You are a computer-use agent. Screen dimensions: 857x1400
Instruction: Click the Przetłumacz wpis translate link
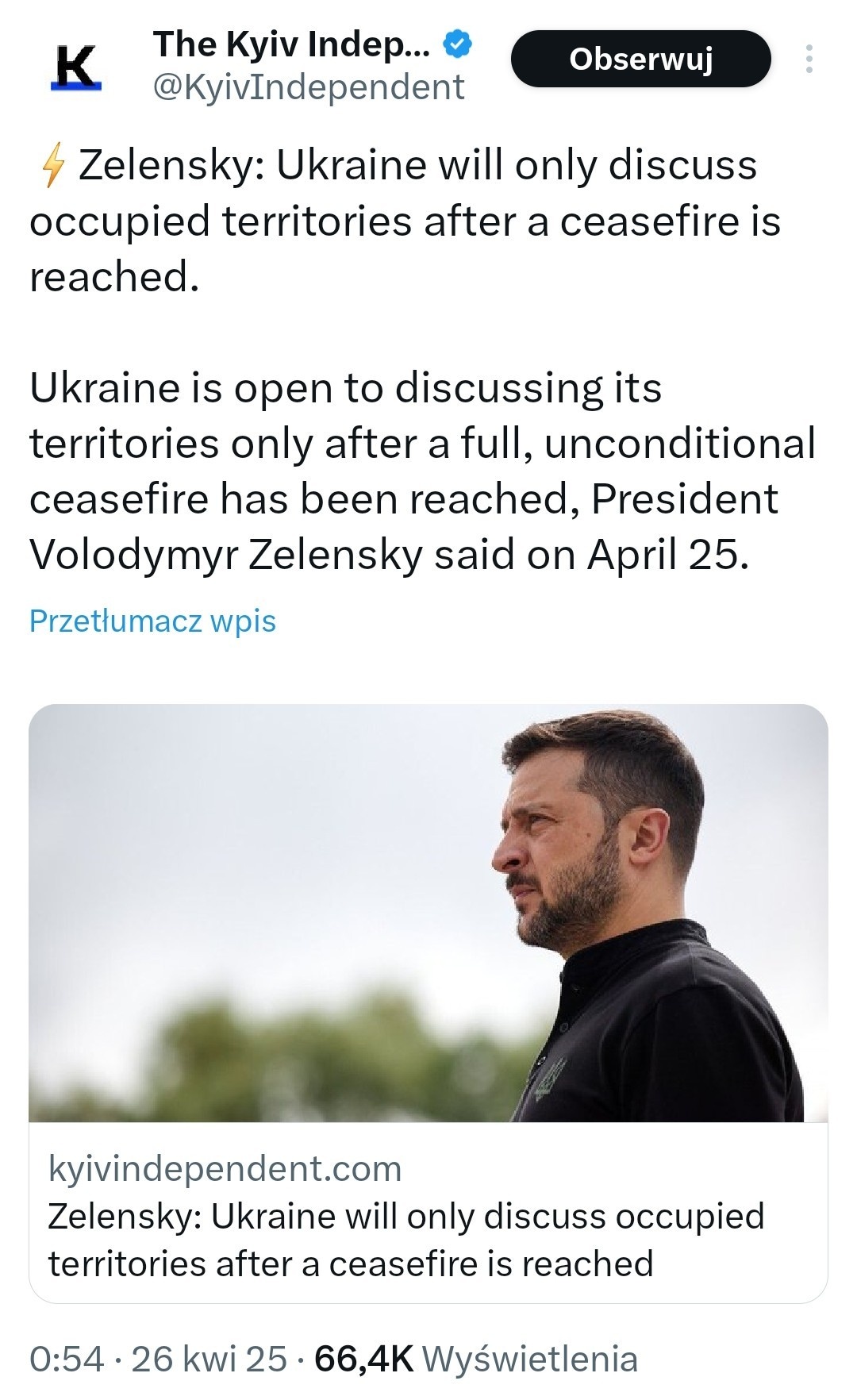(152, 621)
